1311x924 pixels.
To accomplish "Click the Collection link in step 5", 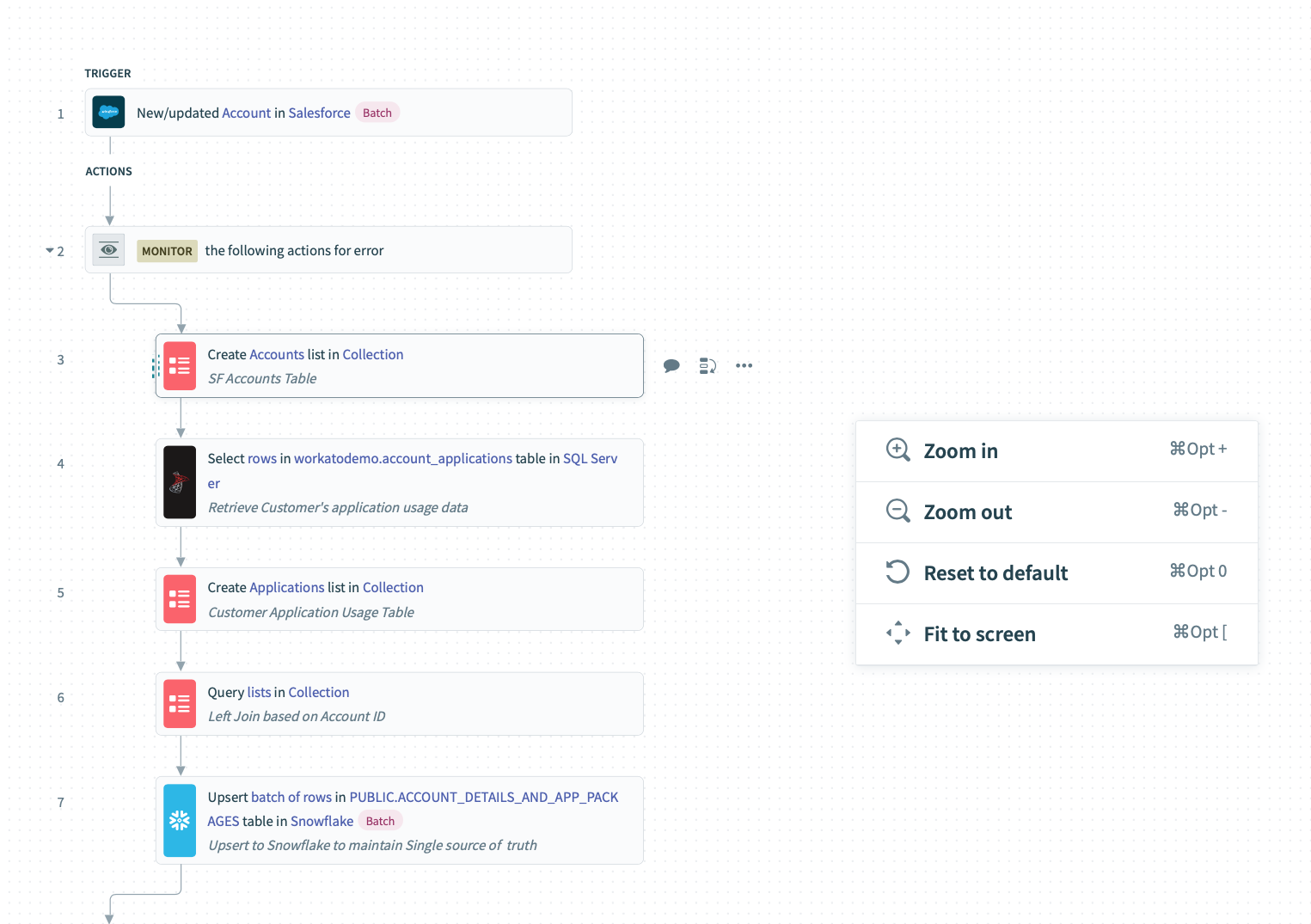I will (x=393, y=587).
